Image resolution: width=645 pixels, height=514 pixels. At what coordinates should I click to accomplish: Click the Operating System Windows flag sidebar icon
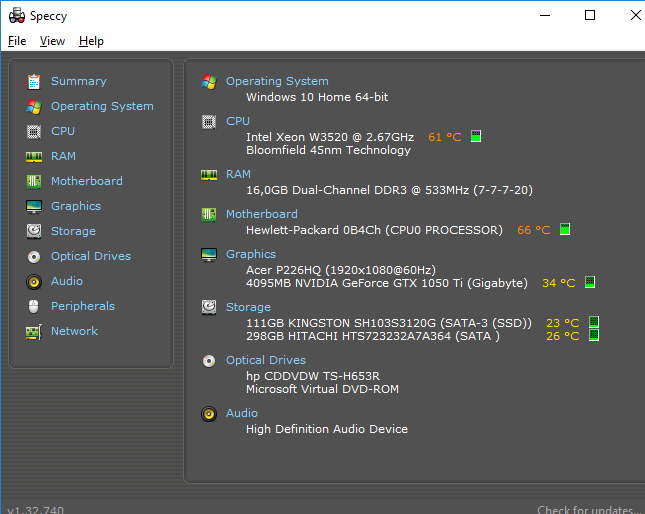tap(34, 107)
